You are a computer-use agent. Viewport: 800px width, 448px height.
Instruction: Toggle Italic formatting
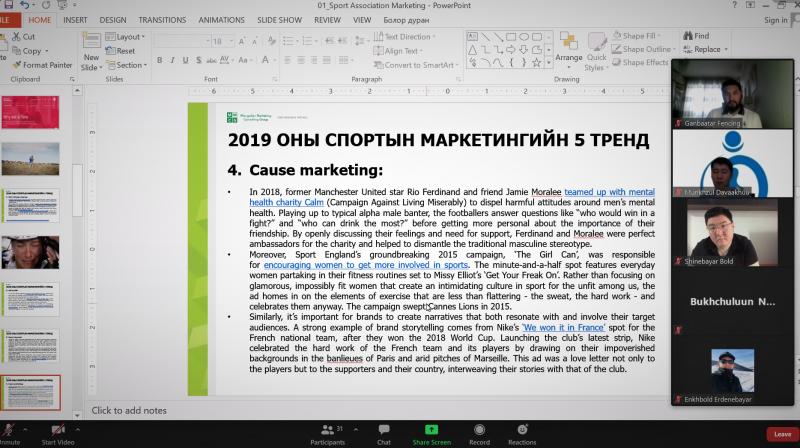click(x=172, y=60)
